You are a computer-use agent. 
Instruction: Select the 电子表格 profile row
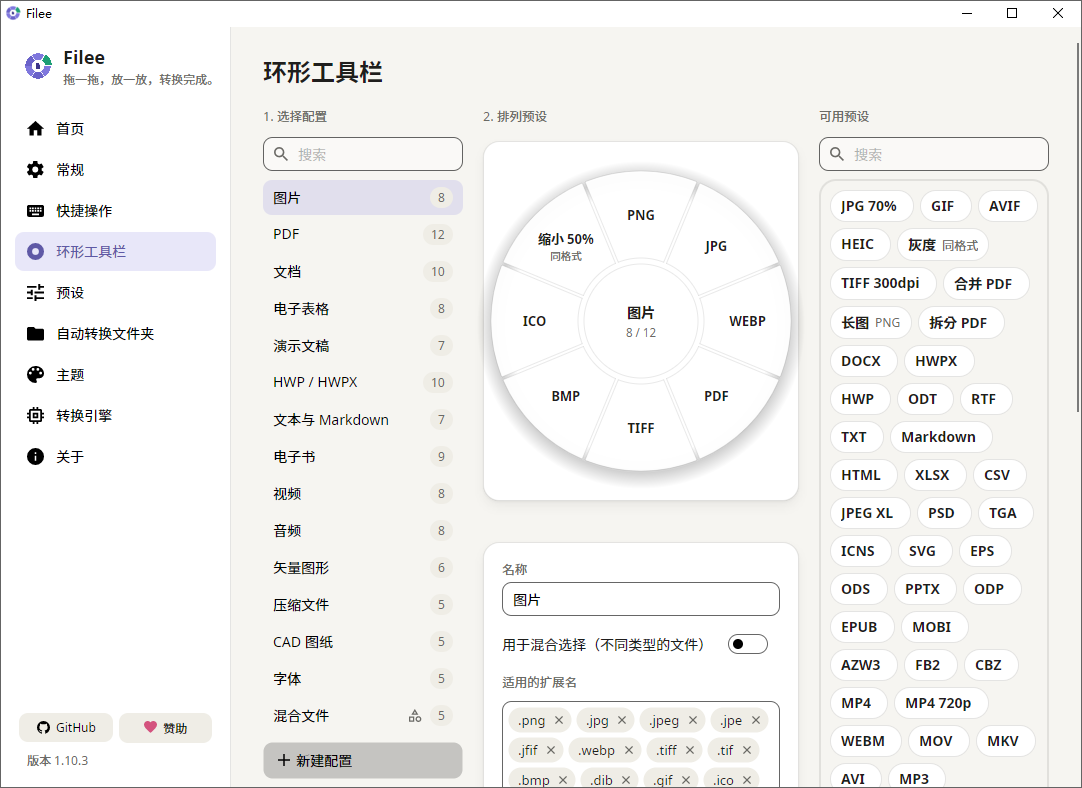tap(363, 308)
